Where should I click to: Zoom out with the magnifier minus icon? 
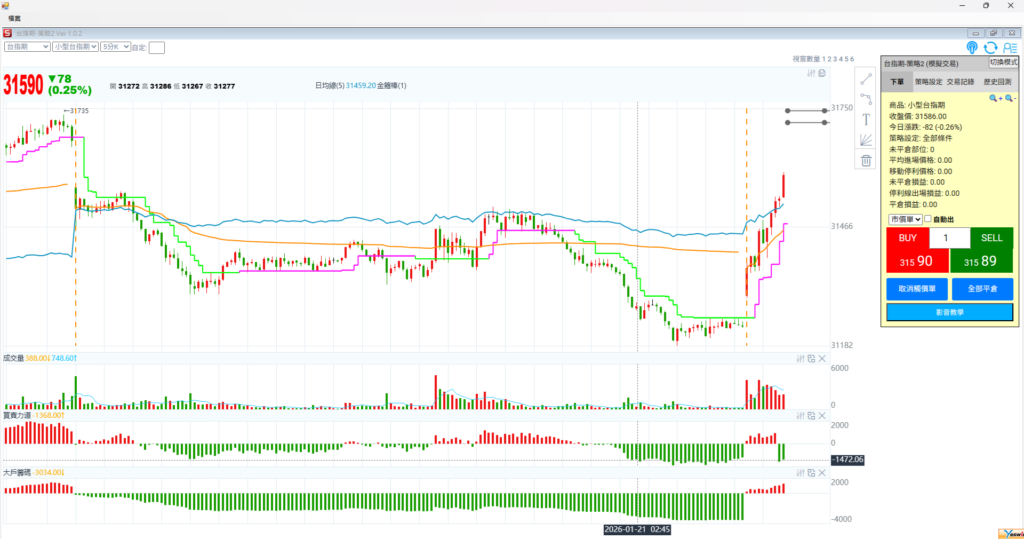[1010, 98]
